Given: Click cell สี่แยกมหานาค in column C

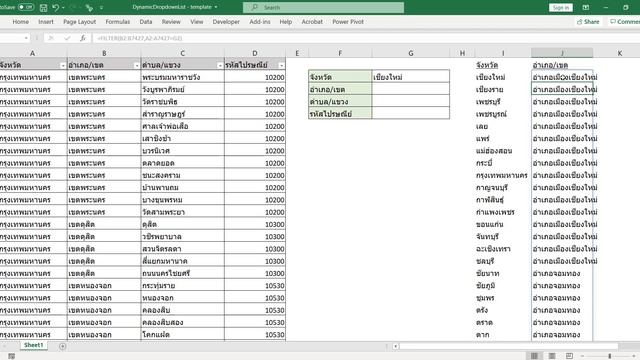Looking at the screenshot, I should coord(182,261).
